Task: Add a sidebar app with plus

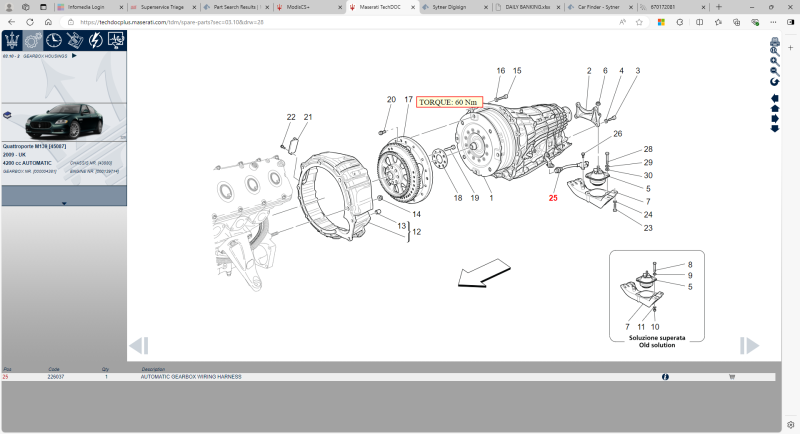Action: [791, 47]
